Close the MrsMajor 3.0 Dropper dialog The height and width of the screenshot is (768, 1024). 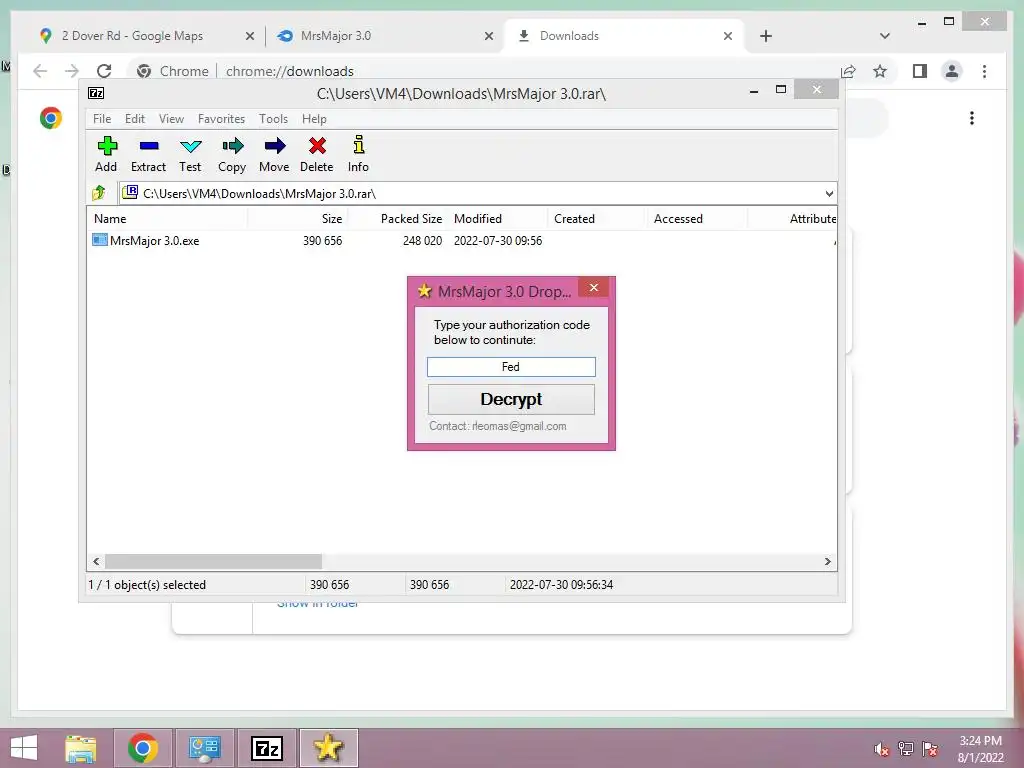point(594,287)
